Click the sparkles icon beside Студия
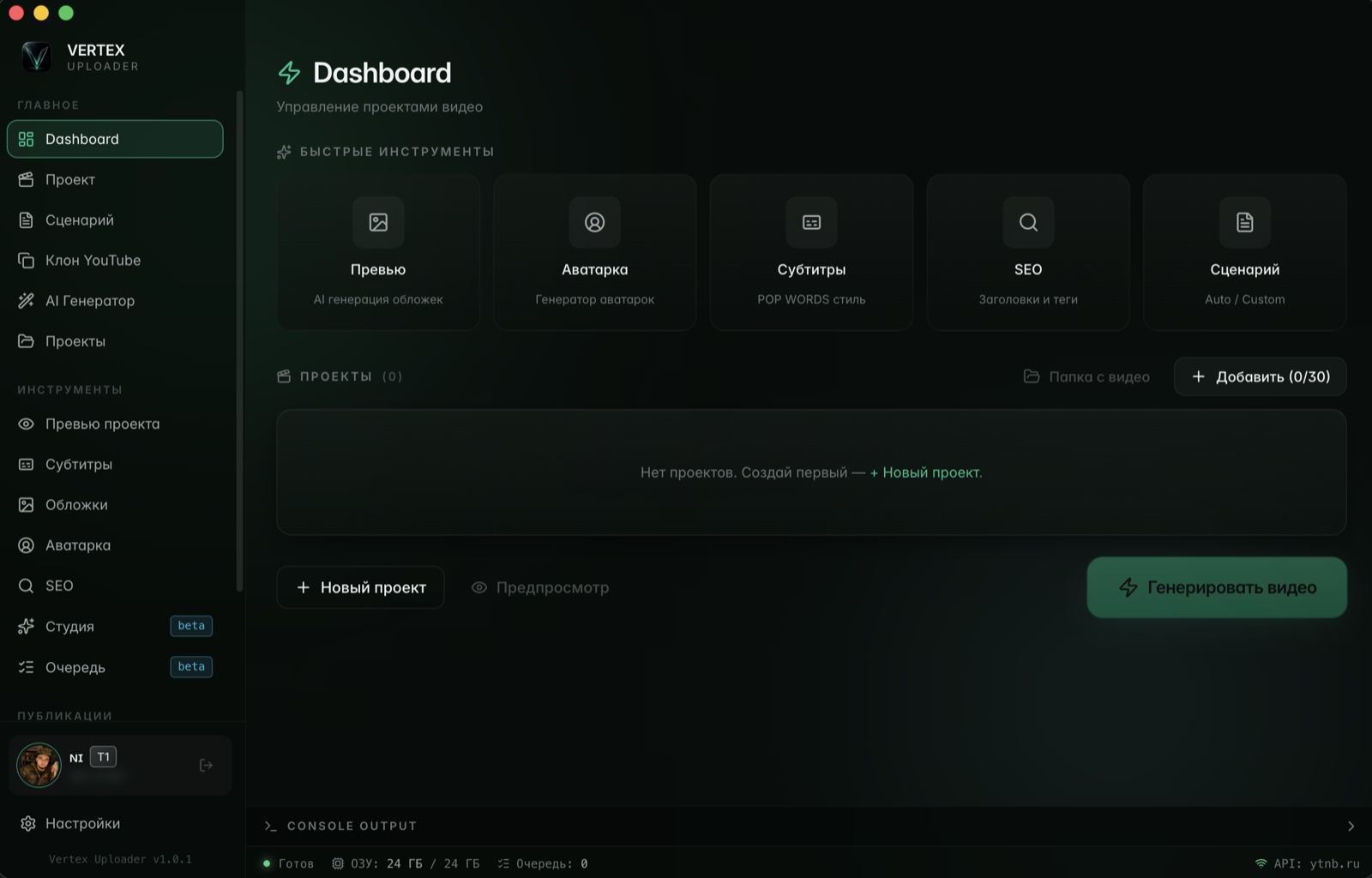This screenshot has height=878, width=1372. tap(27, 626)
